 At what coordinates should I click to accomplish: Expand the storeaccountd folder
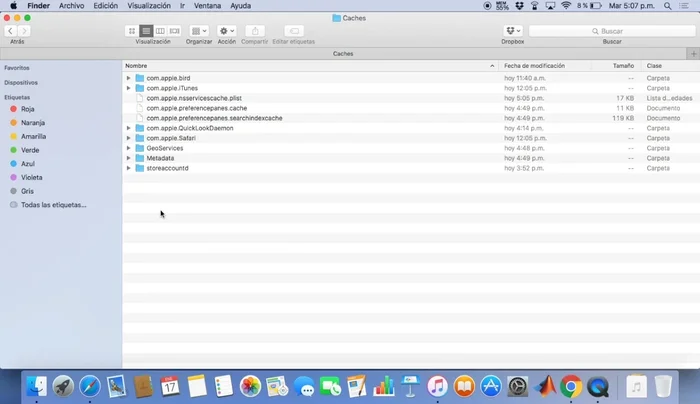129,168
